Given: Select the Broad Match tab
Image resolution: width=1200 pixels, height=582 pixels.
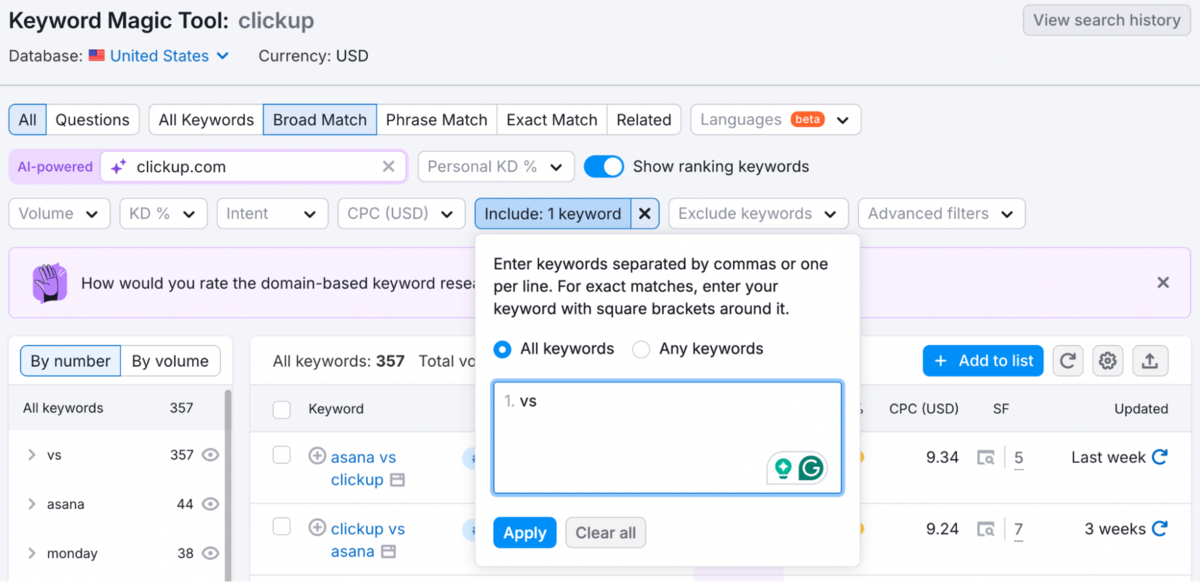Looking at the screenshot, I should (320, 120).
